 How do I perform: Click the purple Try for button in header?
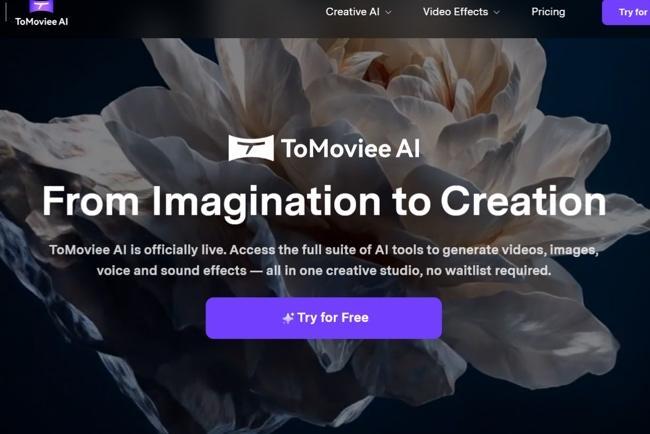pyautogui.click(x=628, y=12)
